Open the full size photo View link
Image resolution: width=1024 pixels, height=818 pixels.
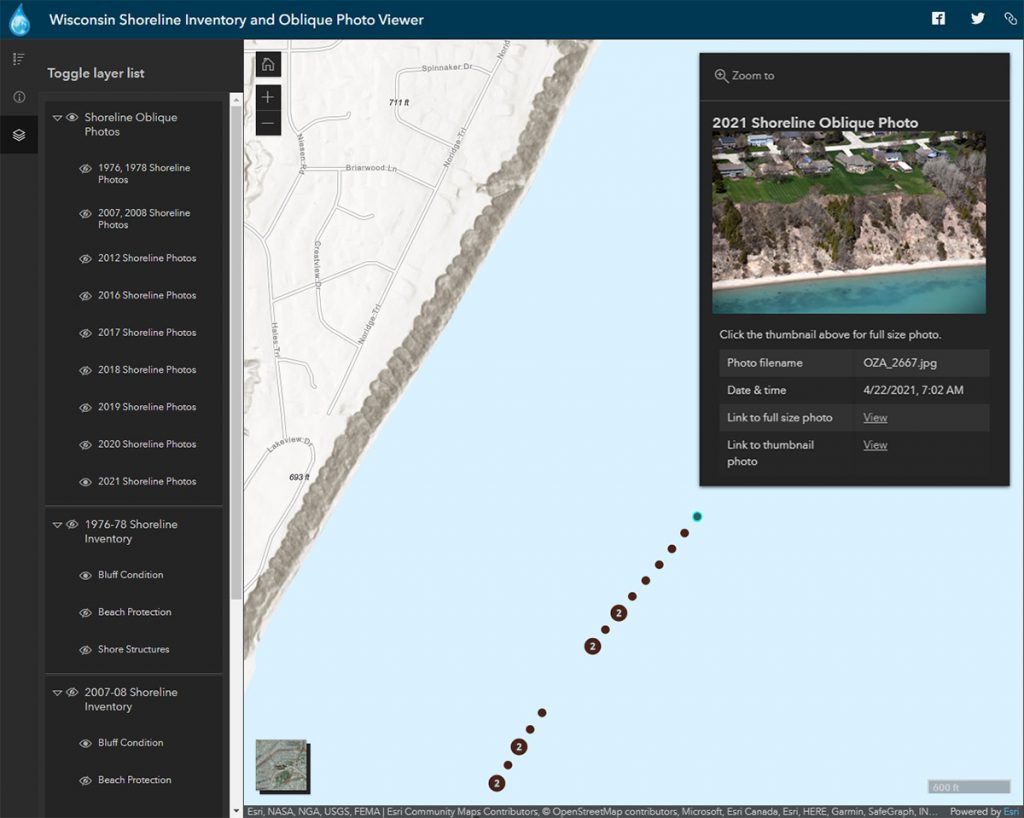tap(874, 417)
